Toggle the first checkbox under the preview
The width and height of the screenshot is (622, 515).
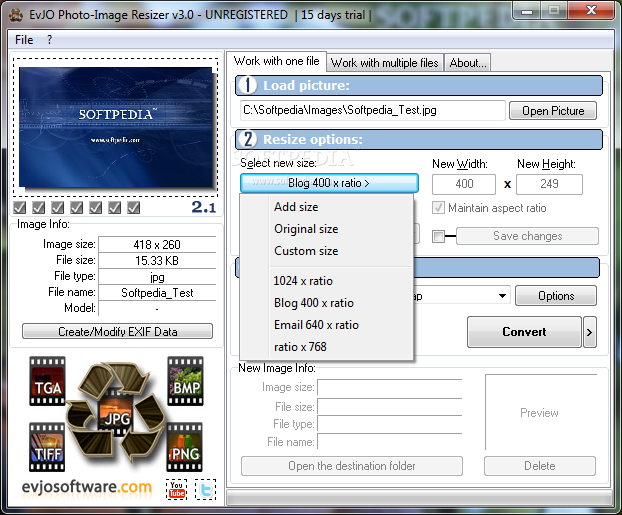pos(19,208)
